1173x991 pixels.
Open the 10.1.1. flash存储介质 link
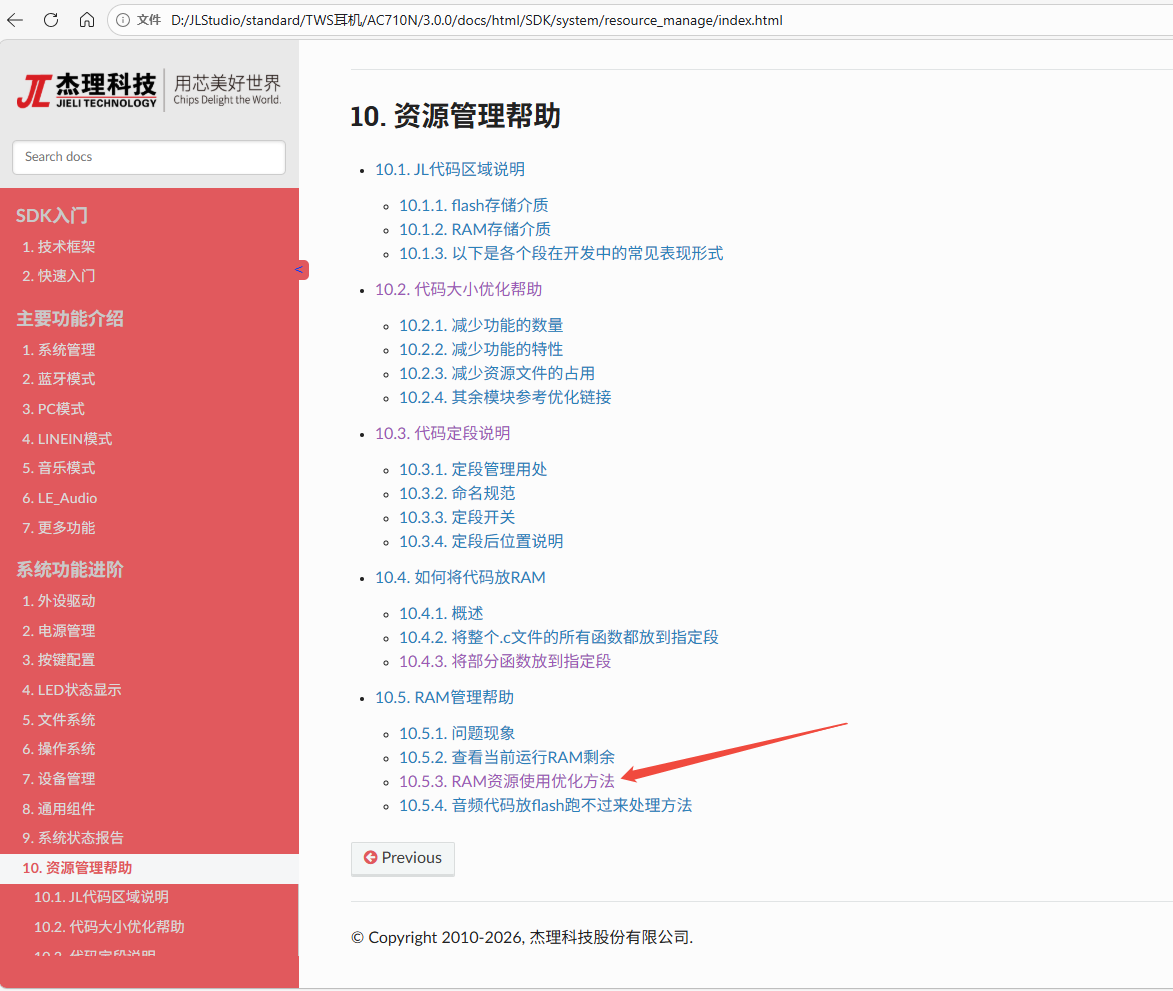[474, 206]
